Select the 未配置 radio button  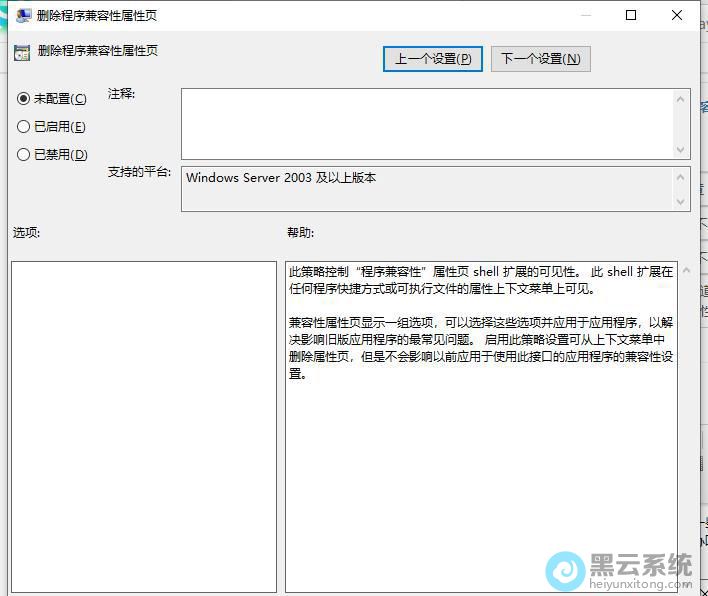point(24,99)
